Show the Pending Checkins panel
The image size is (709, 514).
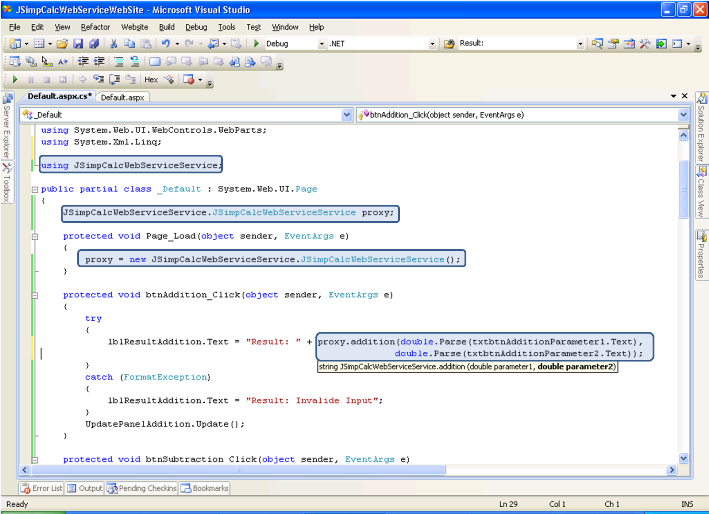click(x=144, y=488)
